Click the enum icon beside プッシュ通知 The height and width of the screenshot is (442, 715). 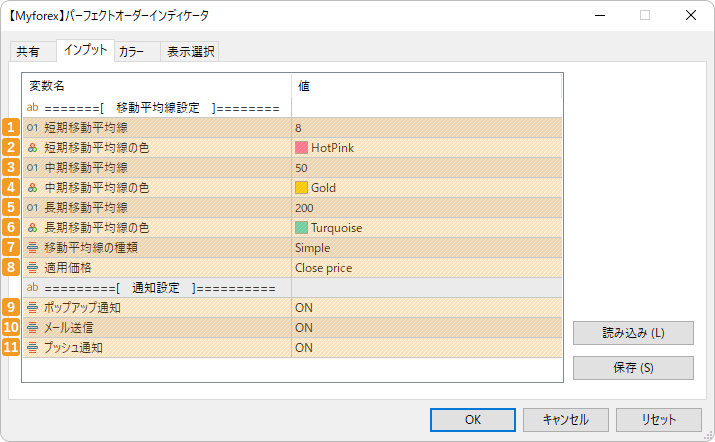click(32, 348)
